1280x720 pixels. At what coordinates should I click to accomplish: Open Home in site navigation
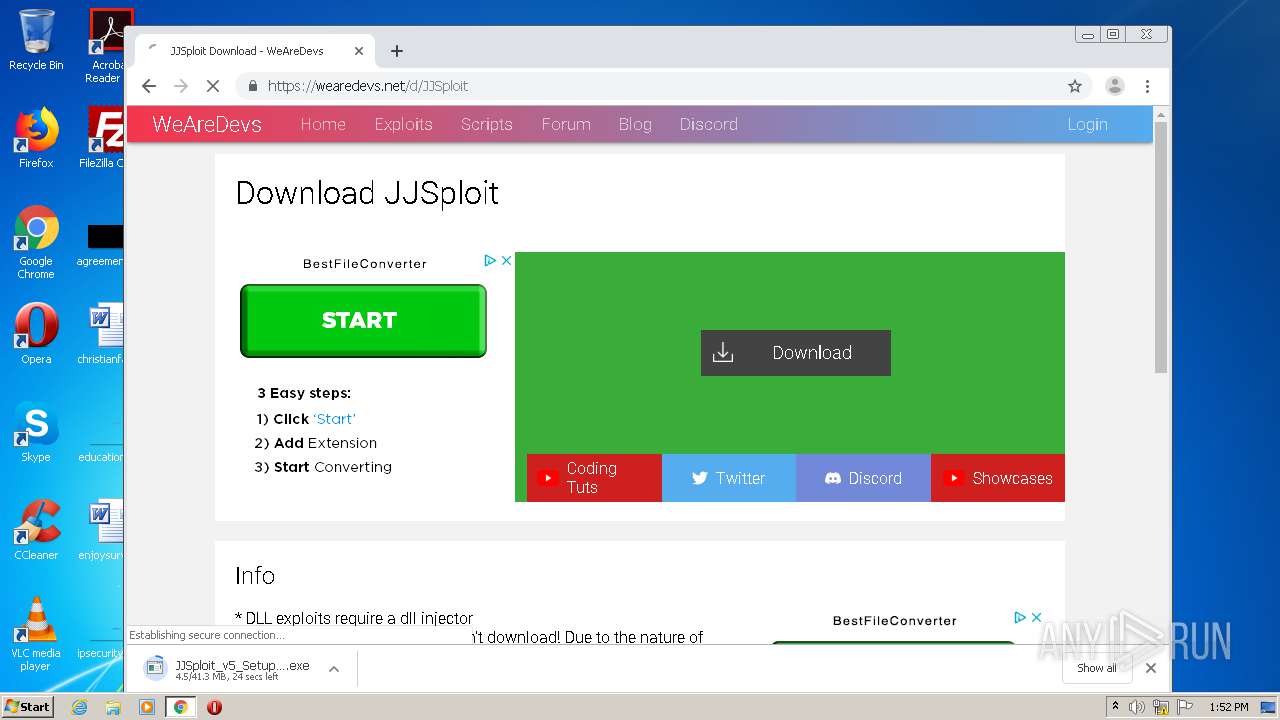coord(323,124)
